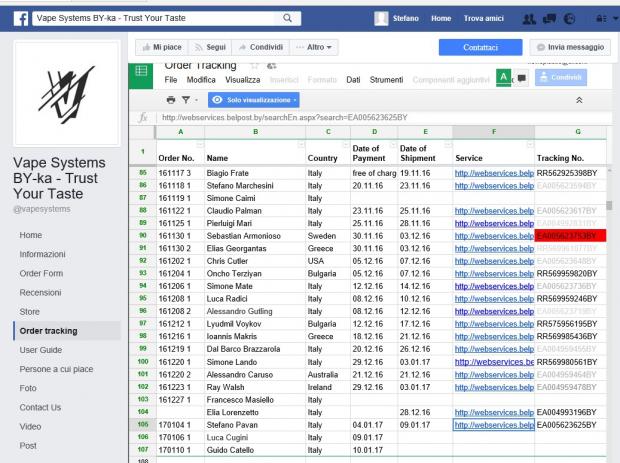Open the Store sidebar tab
The width and height of the screenshot is (620, 463).
(x=30, y=312)
